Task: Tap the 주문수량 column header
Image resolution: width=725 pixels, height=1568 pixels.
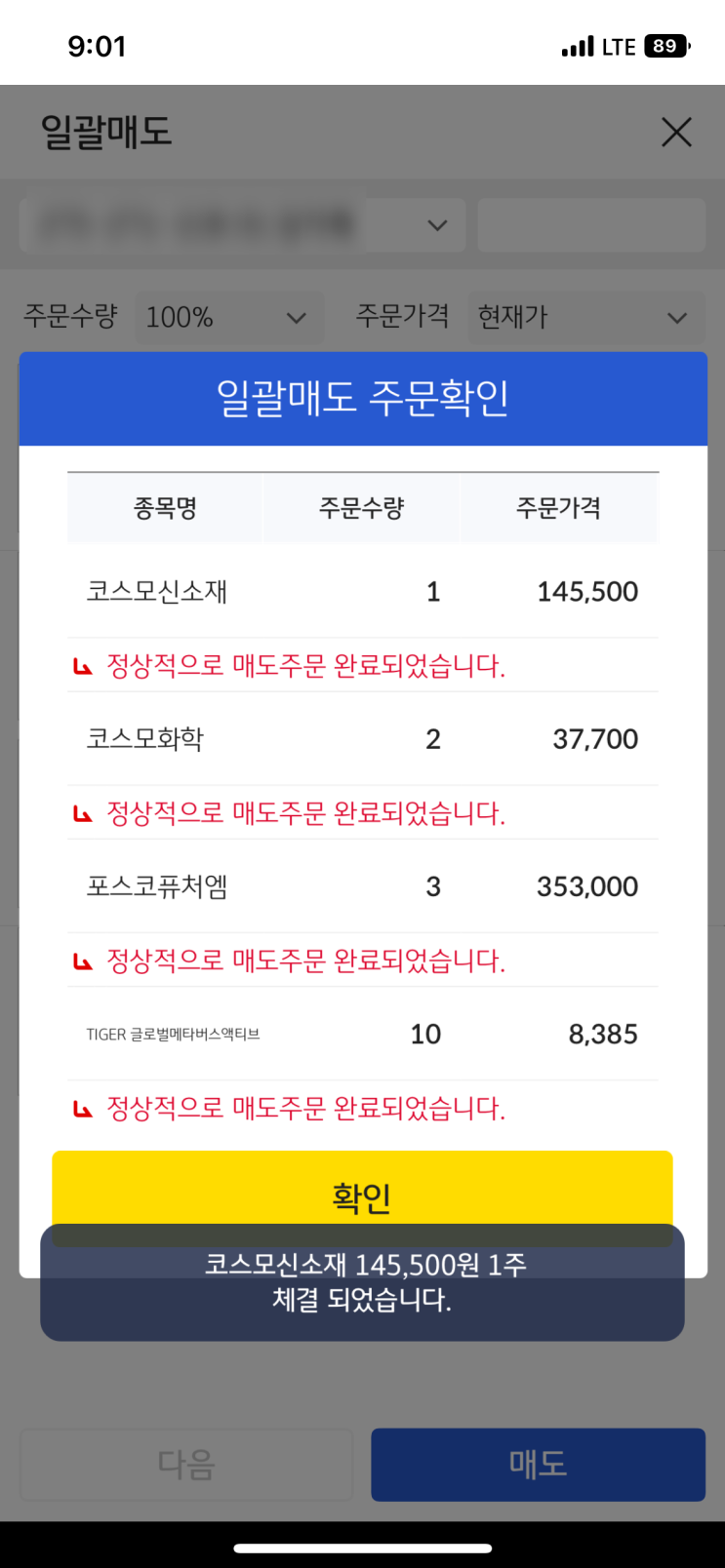Action: coord(361,508)
